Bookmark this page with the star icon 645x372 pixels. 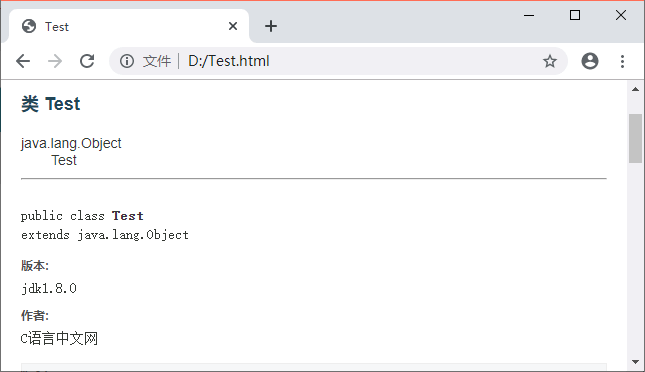click(550, 61)
